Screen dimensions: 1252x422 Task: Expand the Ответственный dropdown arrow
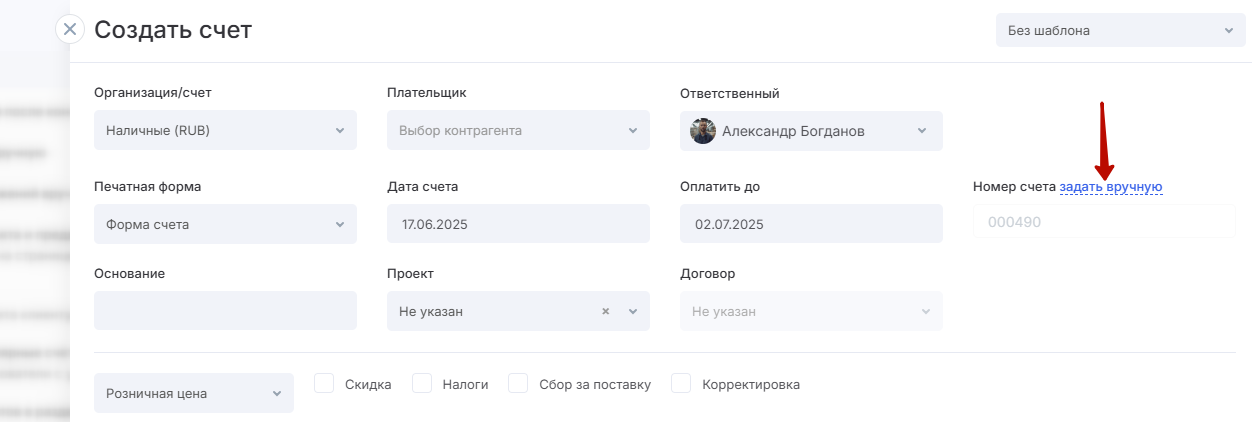coord(921,131)
